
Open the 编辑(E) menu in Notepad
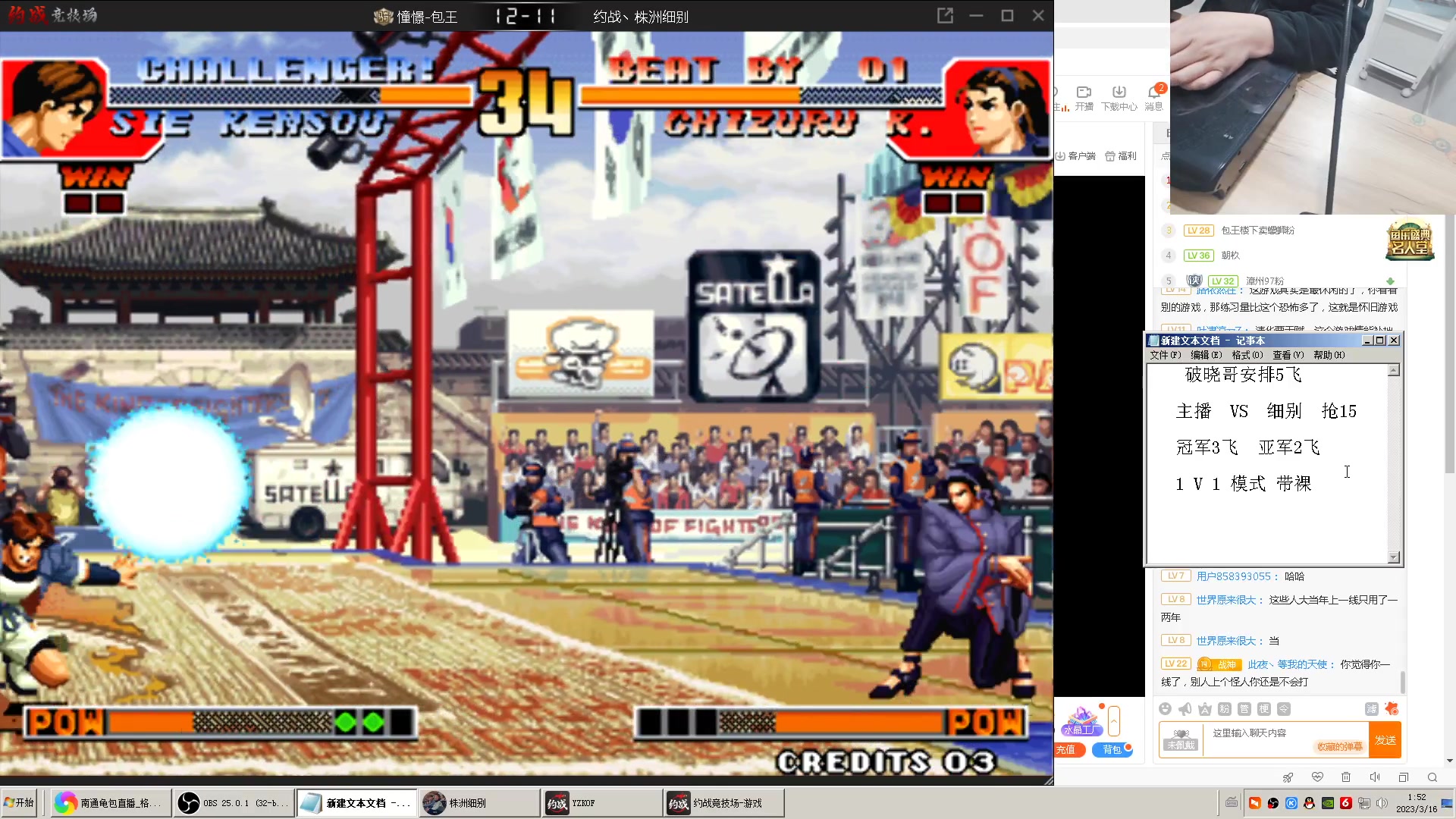1207,355
